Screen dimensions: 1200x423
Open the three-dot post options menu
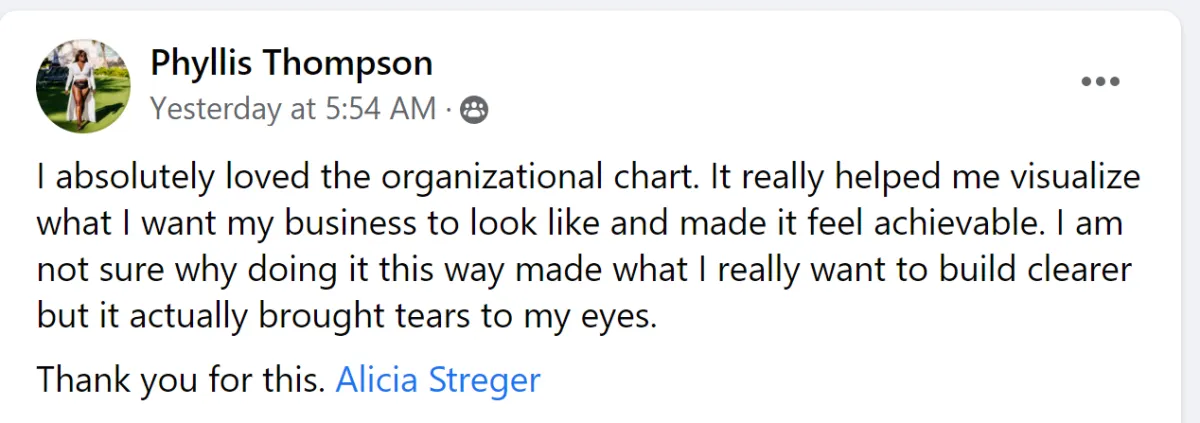coord(1100,83)
